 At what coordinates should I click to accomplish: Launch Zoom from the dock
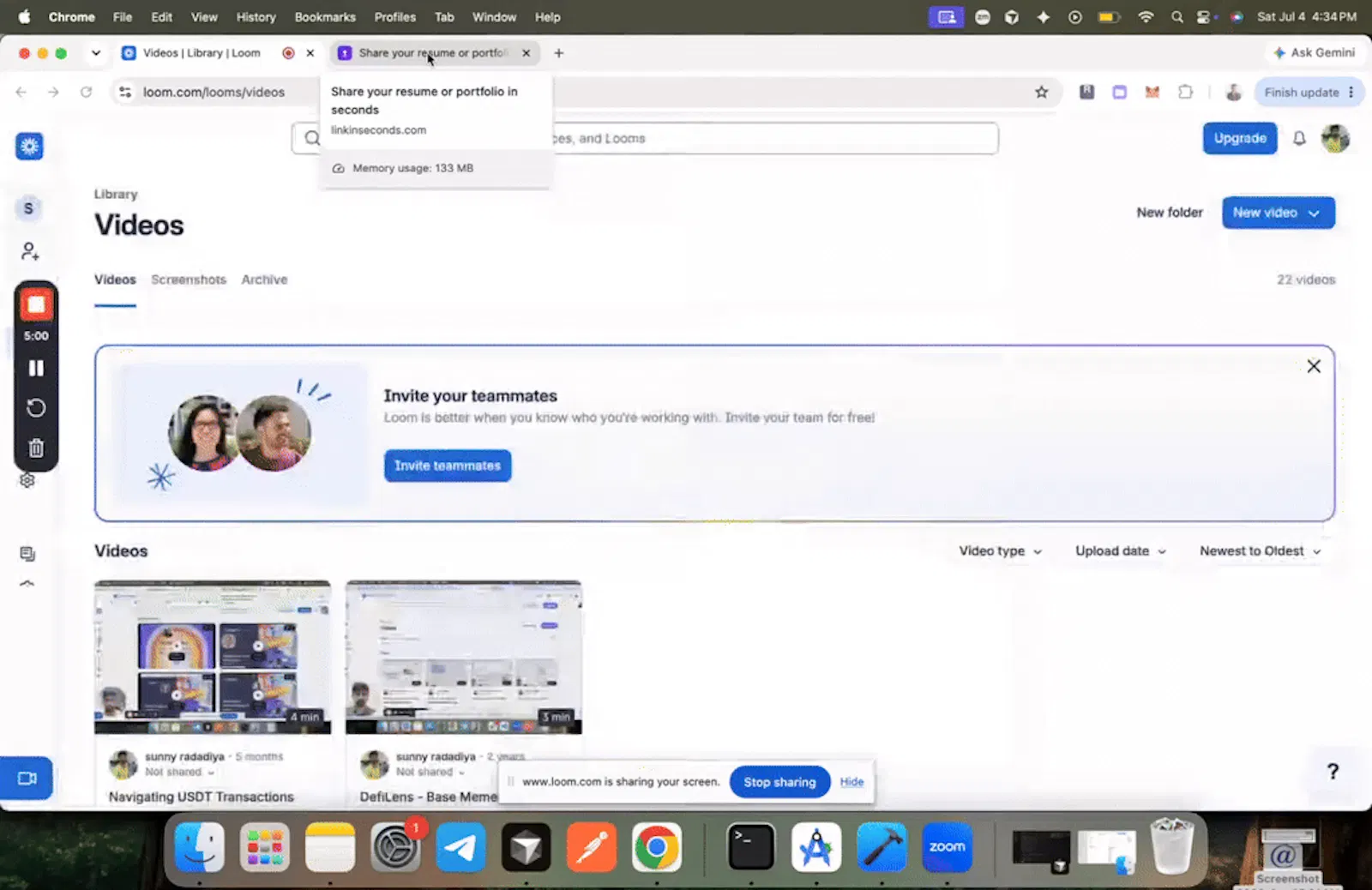click(x=947, y=847)
